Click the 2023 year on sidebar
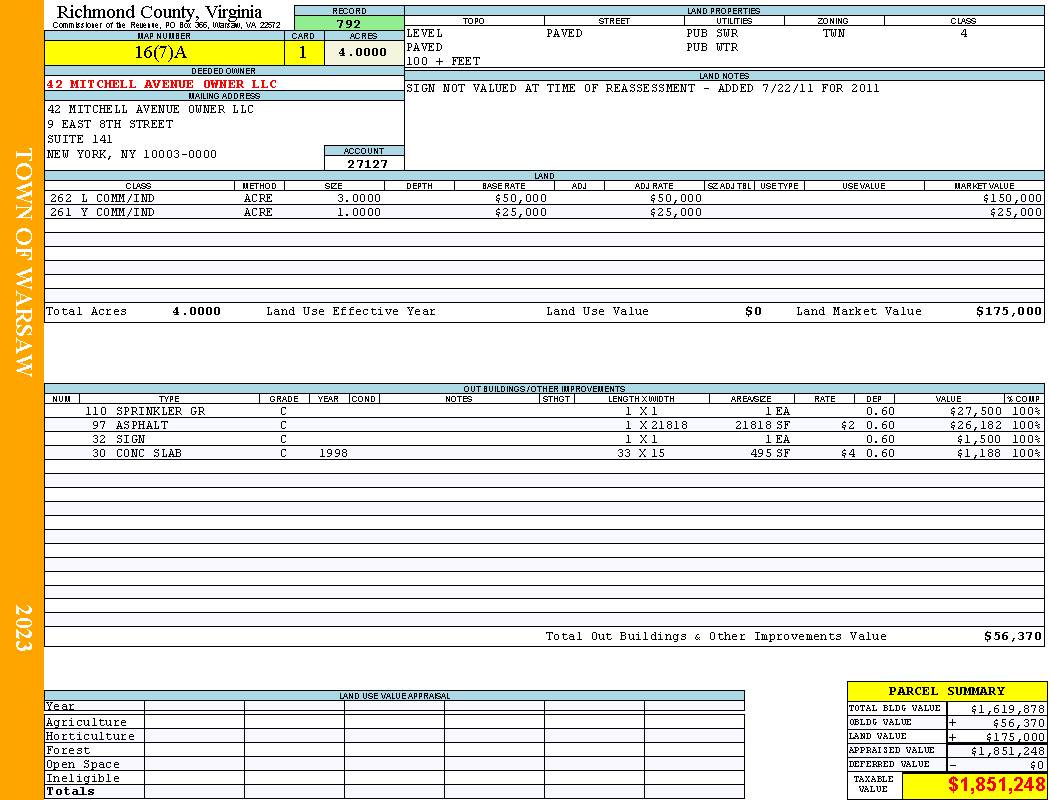Image resolution: width=1050 pixels, height=800 pixels. [x=23, y=628]
